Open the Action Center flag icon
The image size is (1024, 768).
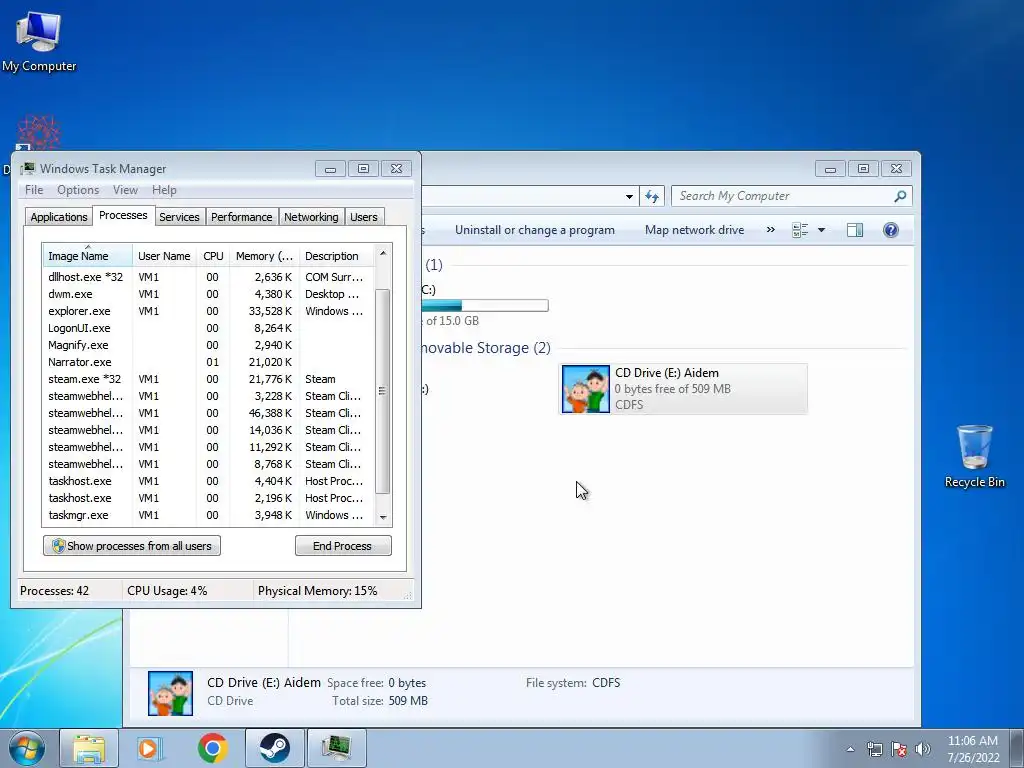click(899, 749)
